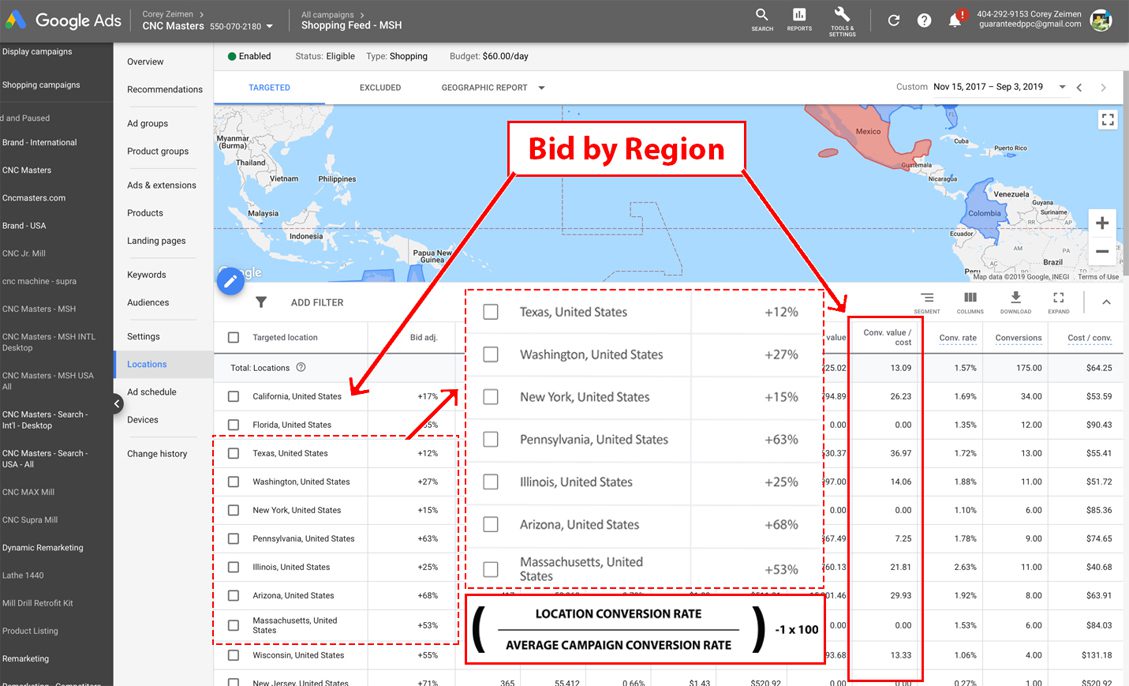Click the Download icon
The image size is (1129, 686).
point(1015,302)
